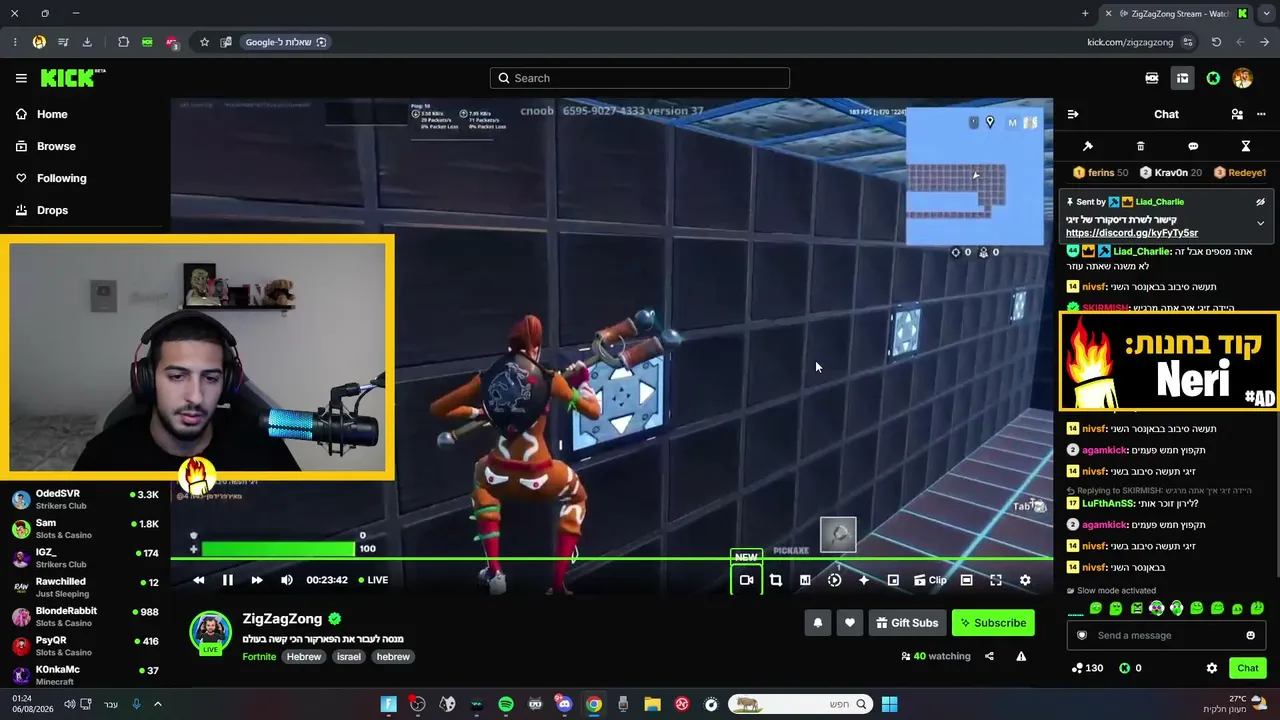Image resolution: width=1280 pixels, height=720 pixels.
Task: Toggle theater mode
Action: click(966, 580)
